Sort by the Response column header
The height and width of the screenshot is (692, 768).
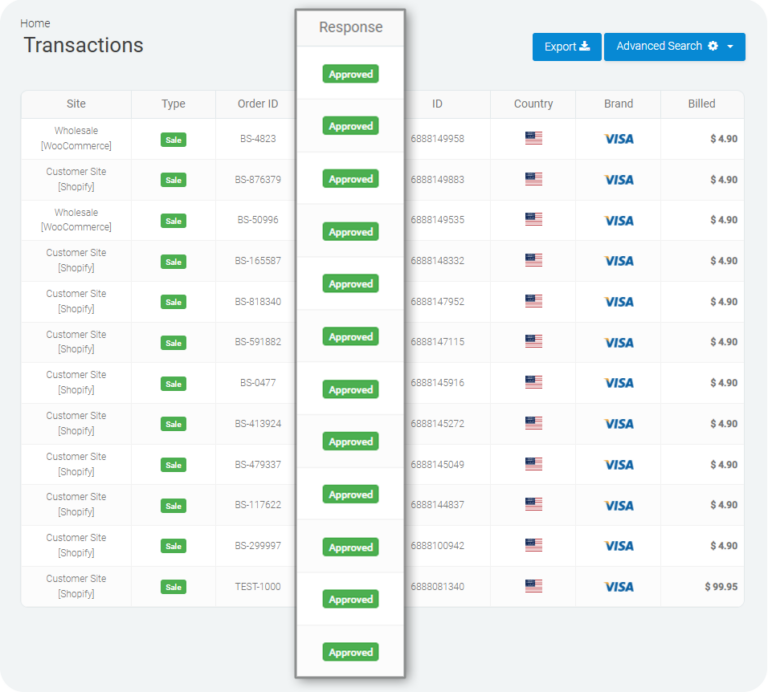click(x=350, y=27)
